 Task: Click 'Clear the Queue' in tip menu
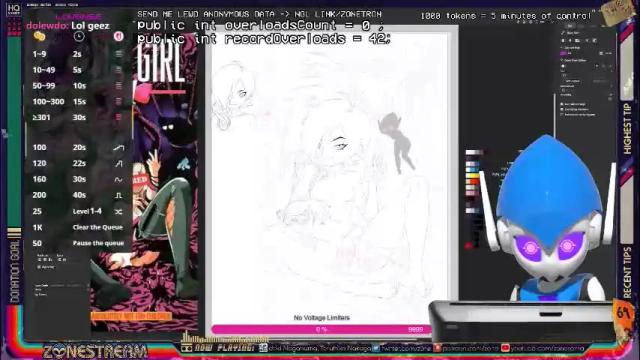(98, 227)
